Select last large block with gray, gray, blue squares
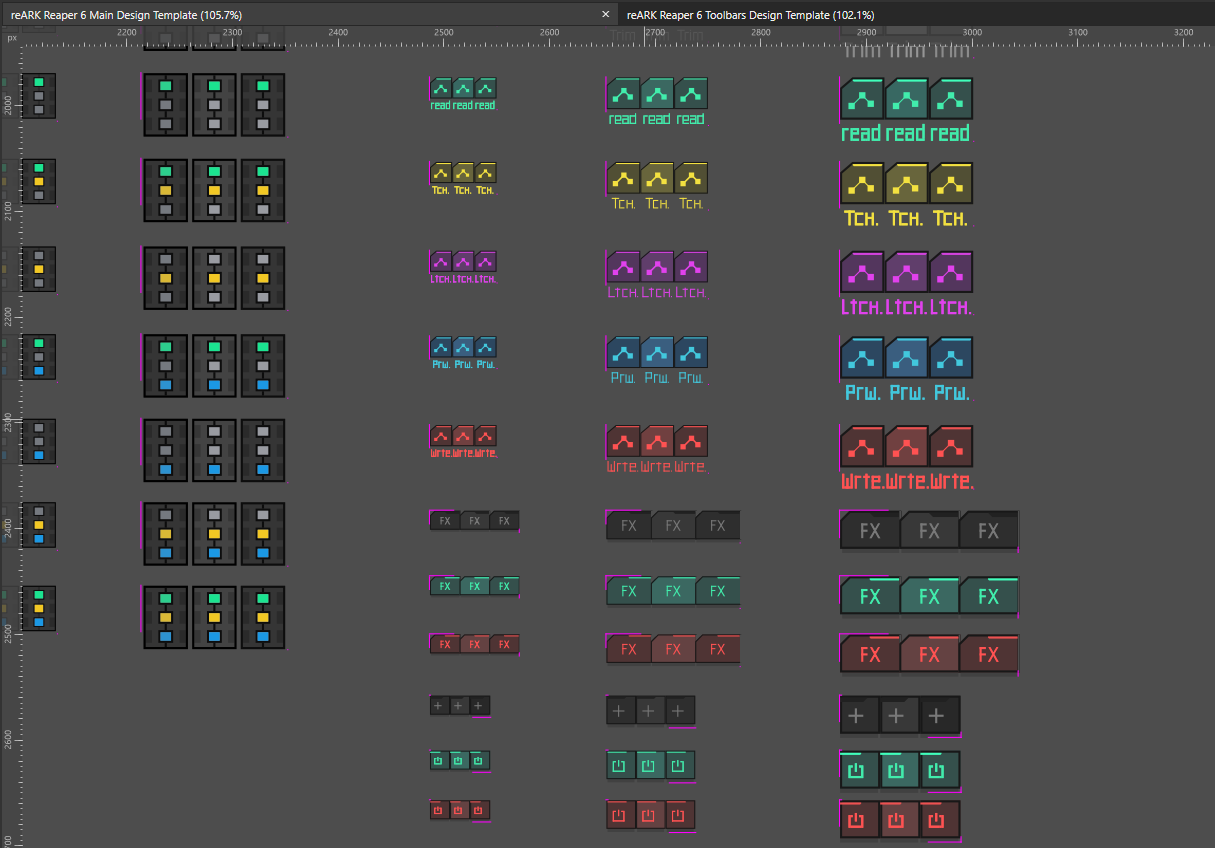This screenshot has width=1215, height=848. pos(262,449)
